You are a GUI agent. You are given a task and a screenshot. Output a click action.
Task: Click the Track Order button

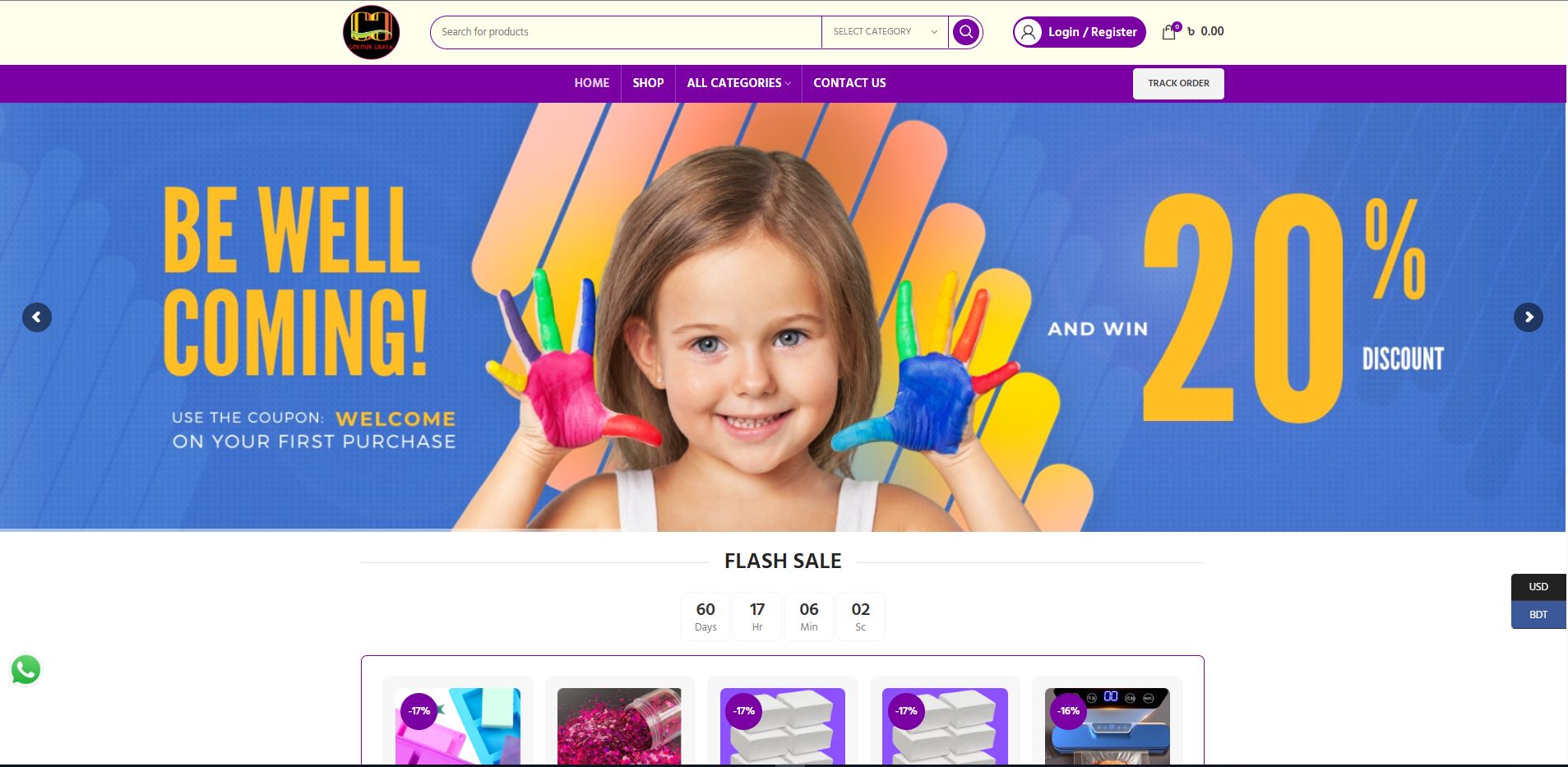[1178, 83]
